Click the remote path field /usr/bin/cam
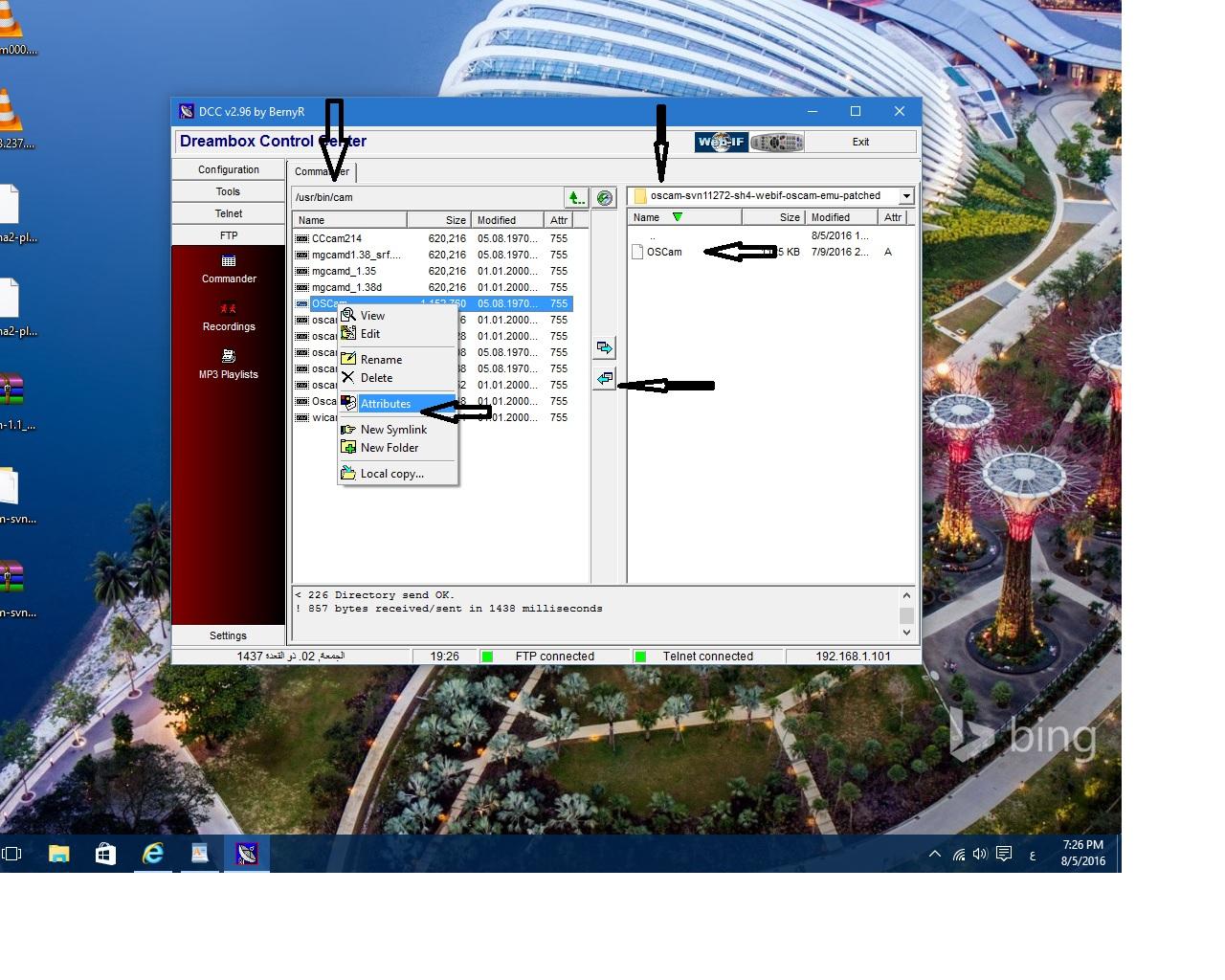The image size is (1225, 980). click(427, 197)
